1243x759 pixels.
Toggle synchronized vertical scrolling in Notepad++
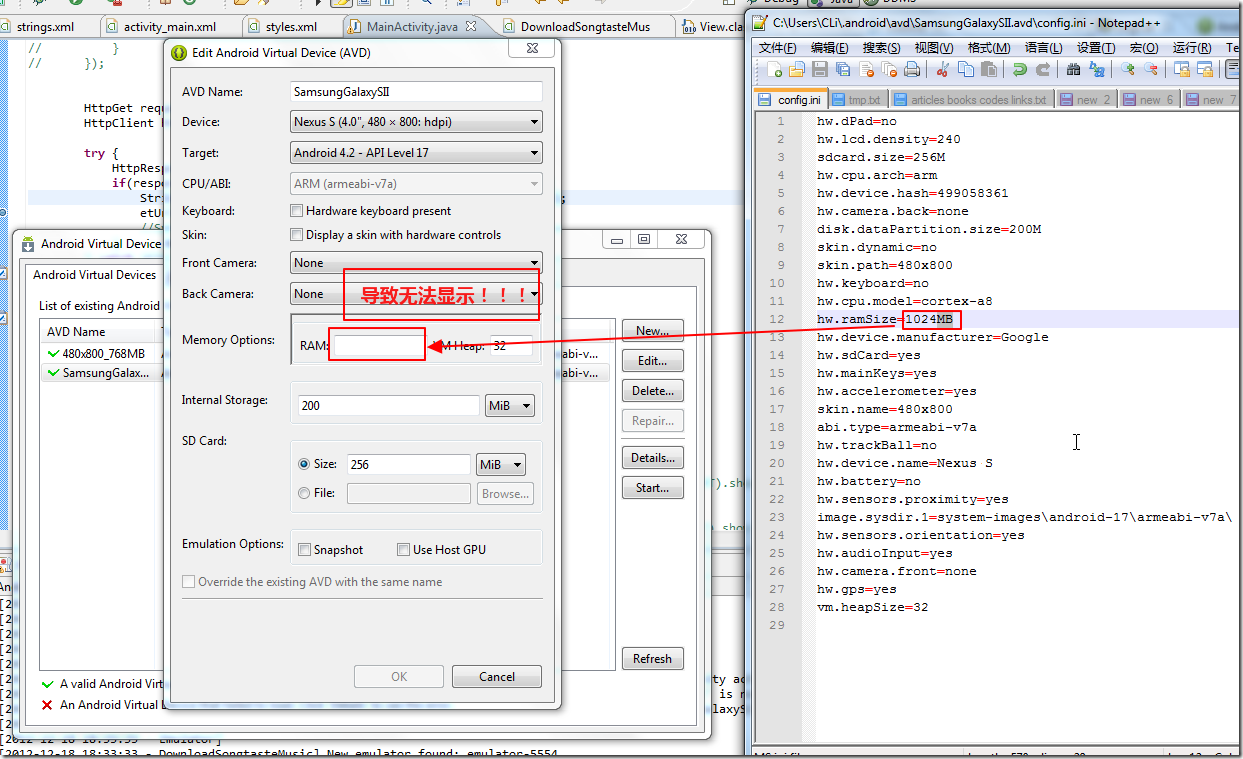coord(1181,69)
